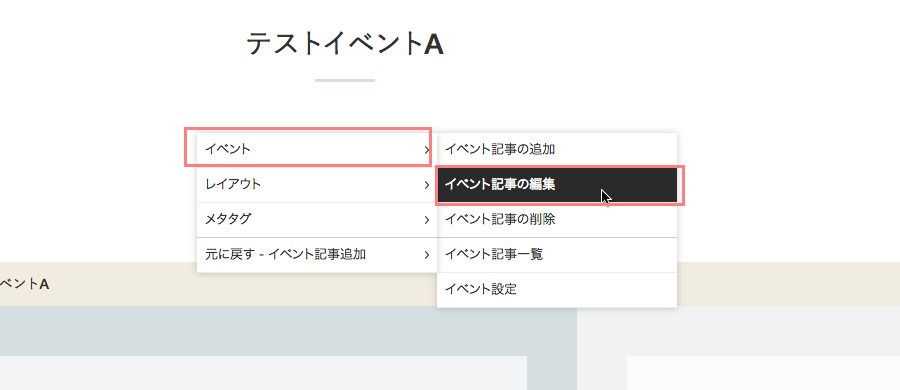Choose イベント記事の削除 from submenu
The height and width of the screenshot is (390, 900).
(557, 219)
